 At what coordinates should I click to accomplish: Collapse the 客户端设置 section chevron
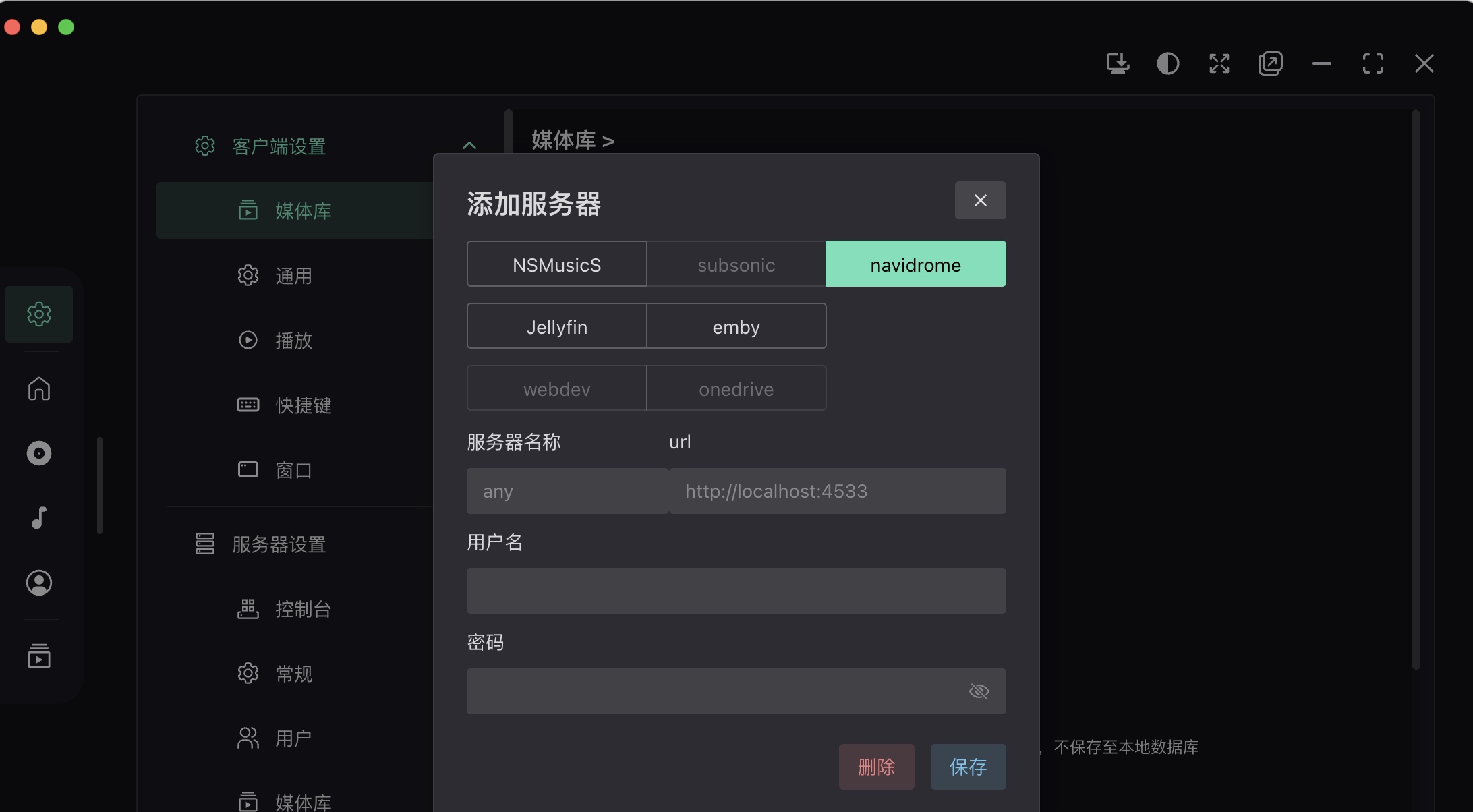pyautogui.click(x=469, y=146)
